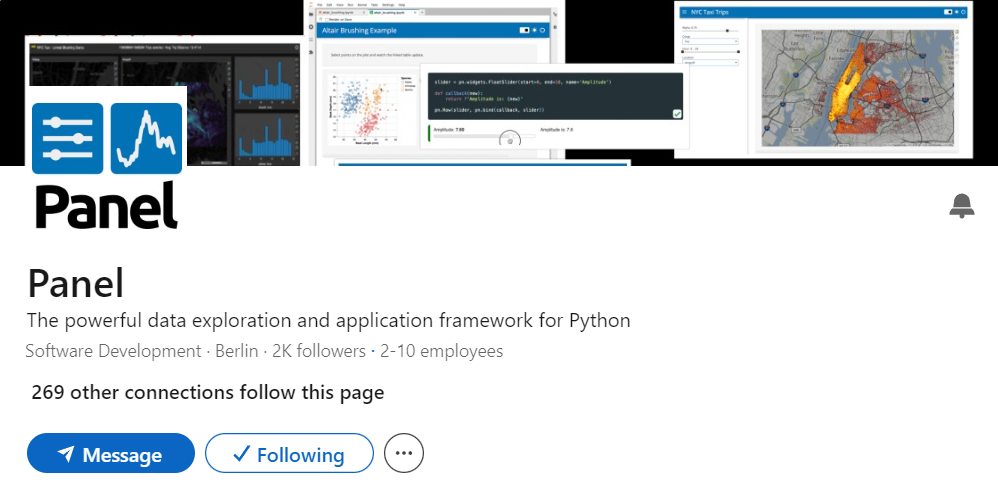998x500 pixels.
Task: Click the '2K followers' text
Action: click(319, 351)
